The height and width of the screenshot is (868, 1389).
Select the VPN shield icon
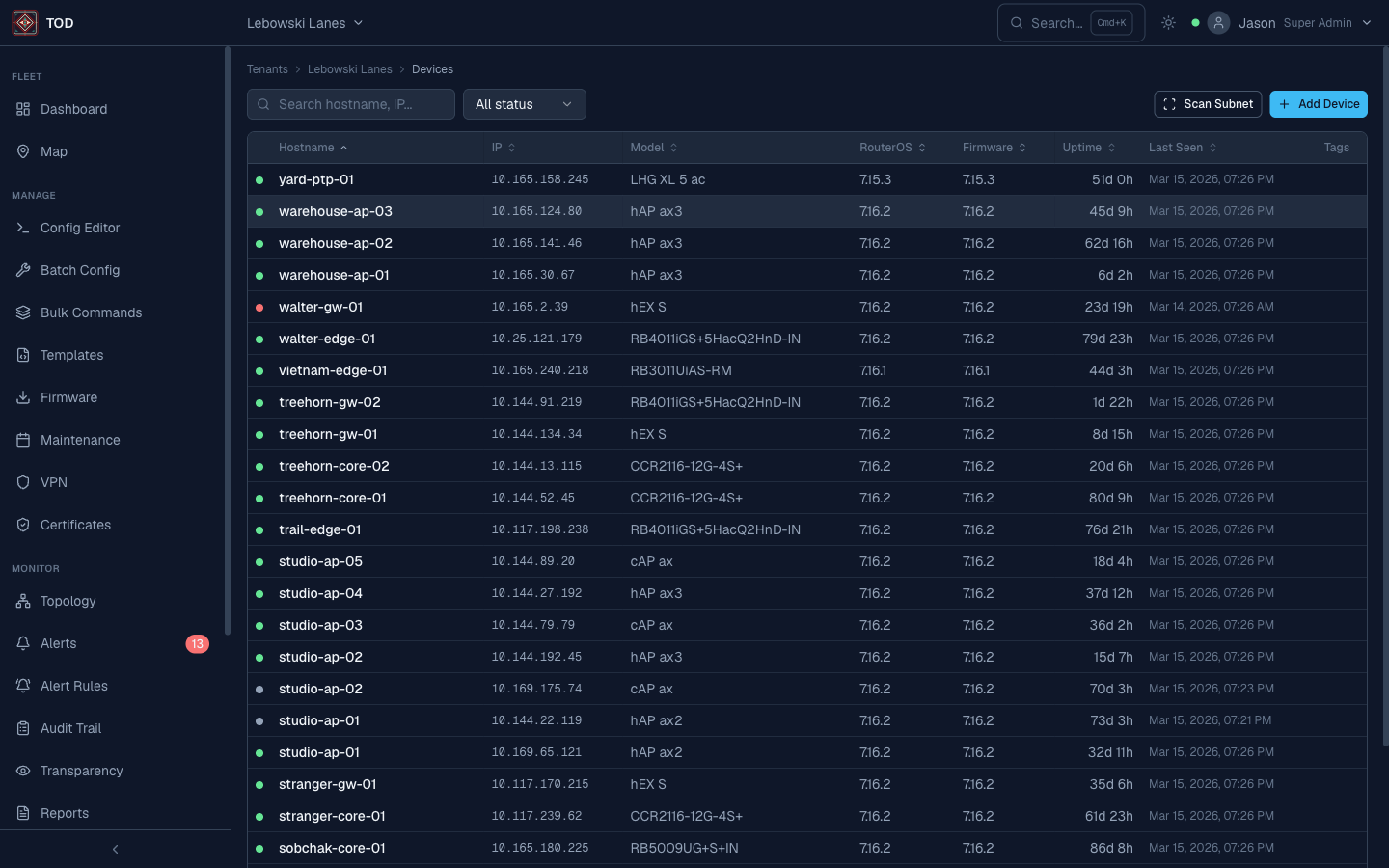pyautogui.click(x=22, y=482)
